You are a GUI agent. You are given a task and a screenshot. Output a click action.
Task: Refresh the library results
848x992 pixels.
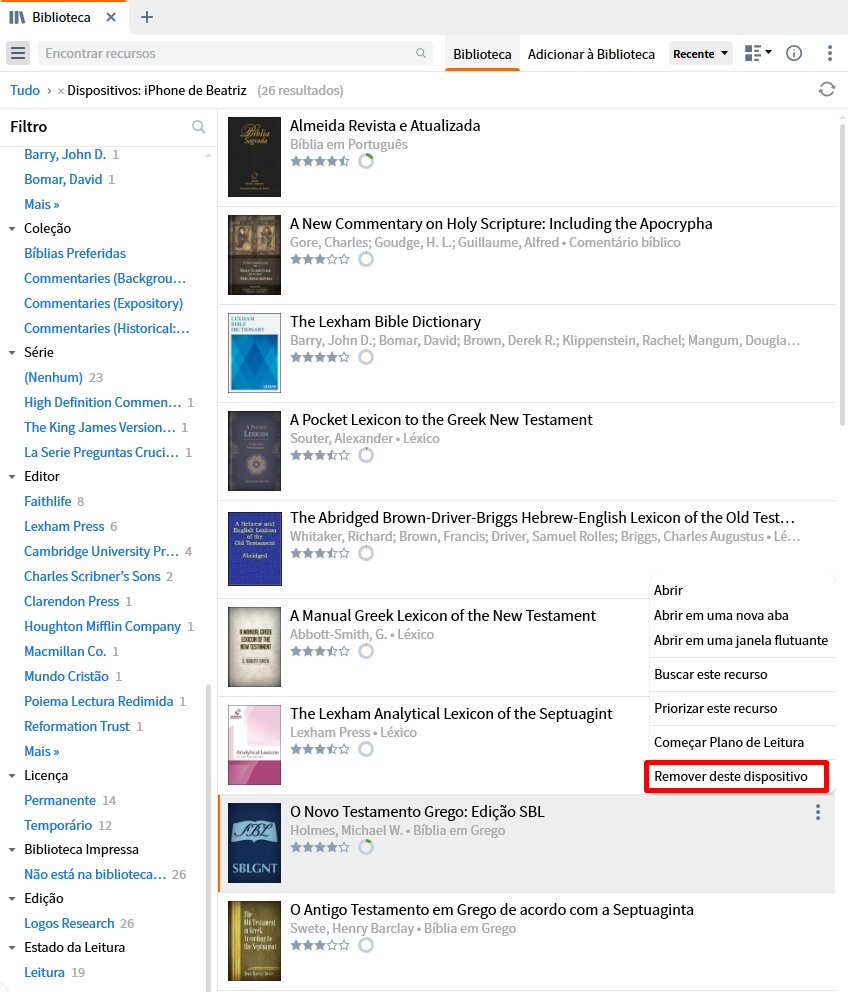pyautogui.click(x=826, y=90)
